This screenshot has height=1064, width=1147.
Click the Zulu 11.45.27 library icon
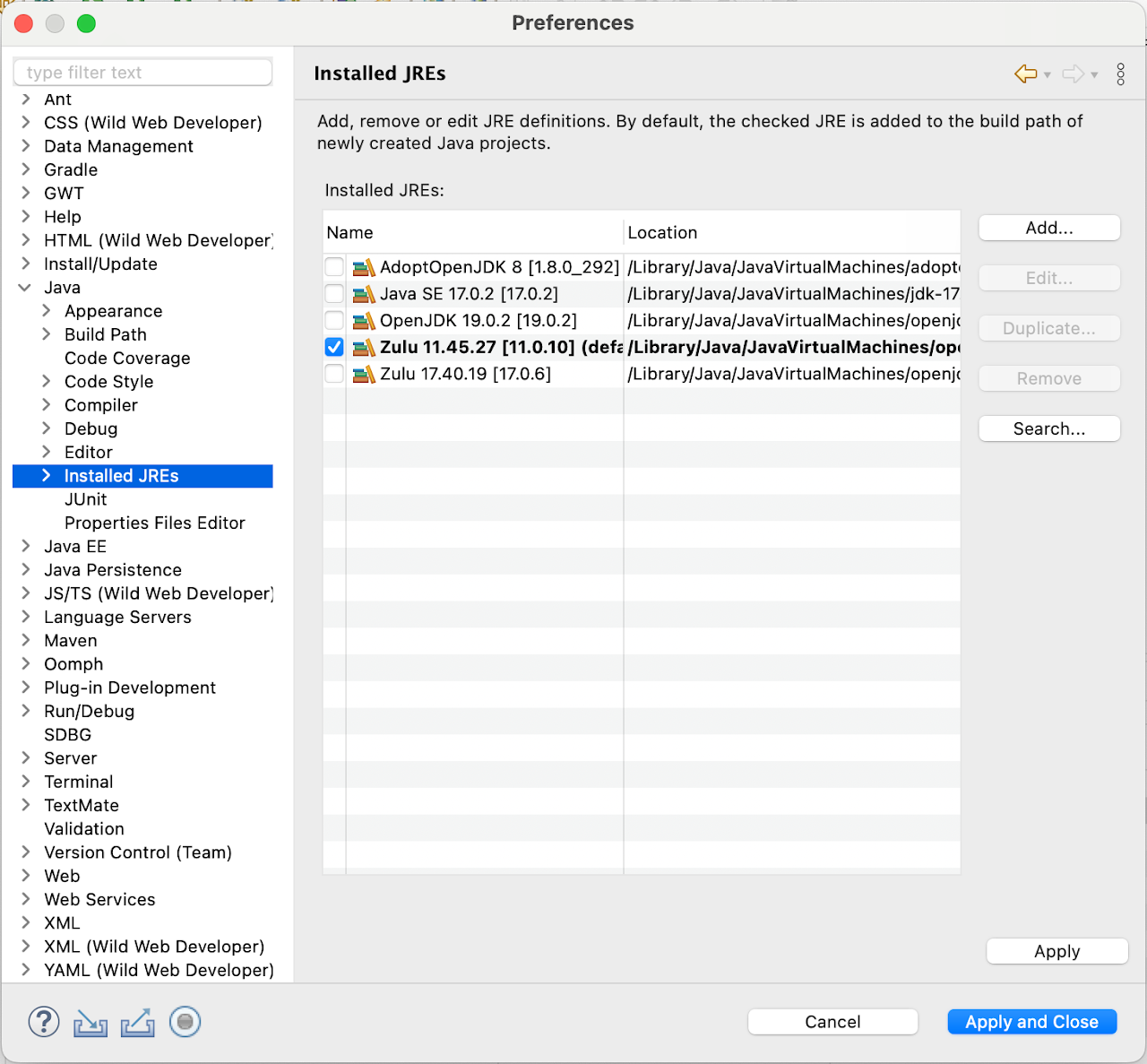coord(364,347)
